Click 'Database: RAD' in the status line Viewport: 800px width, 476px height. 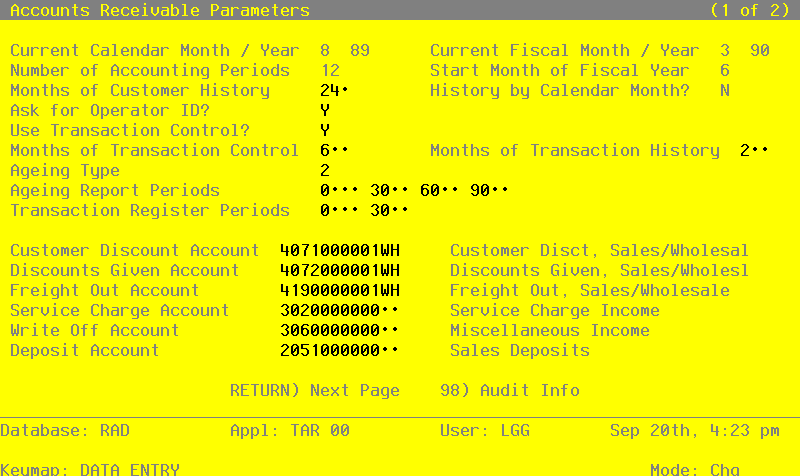pos(65,430)
